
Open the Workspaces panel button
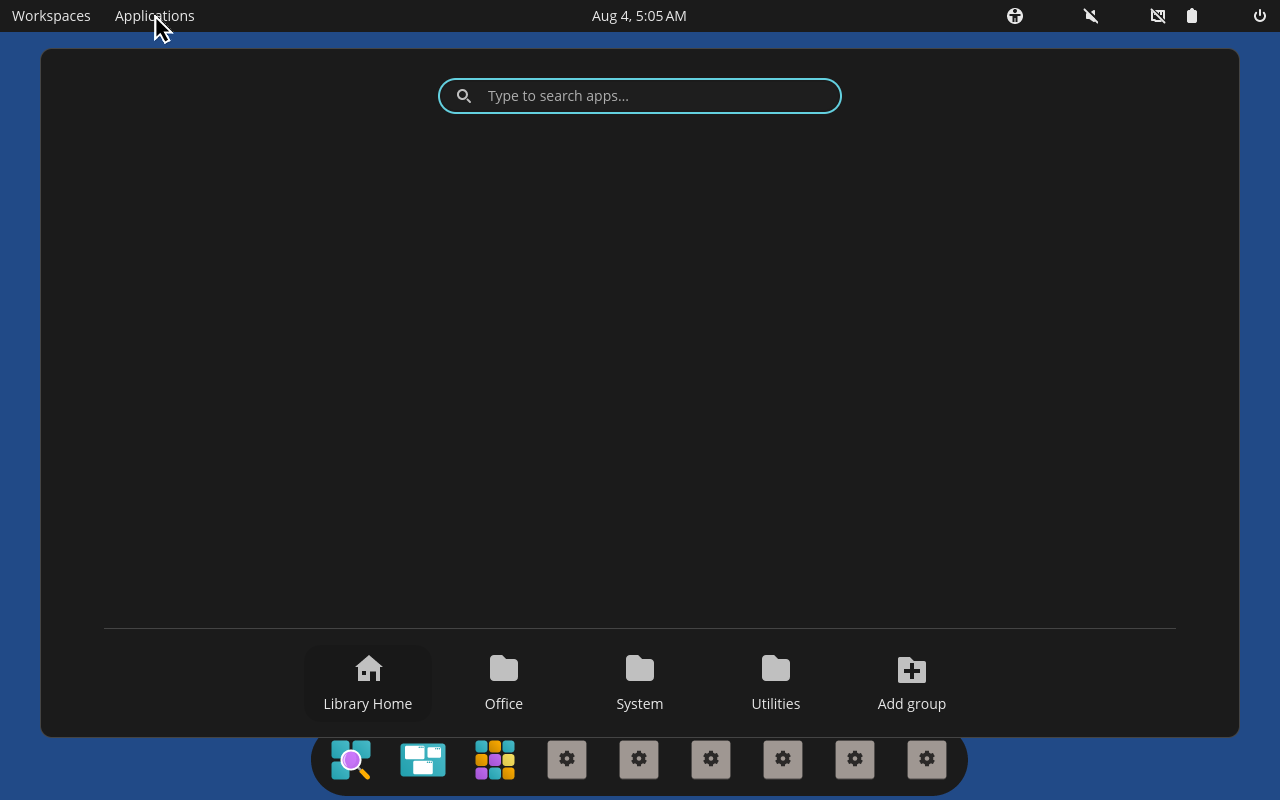[51, 16]
